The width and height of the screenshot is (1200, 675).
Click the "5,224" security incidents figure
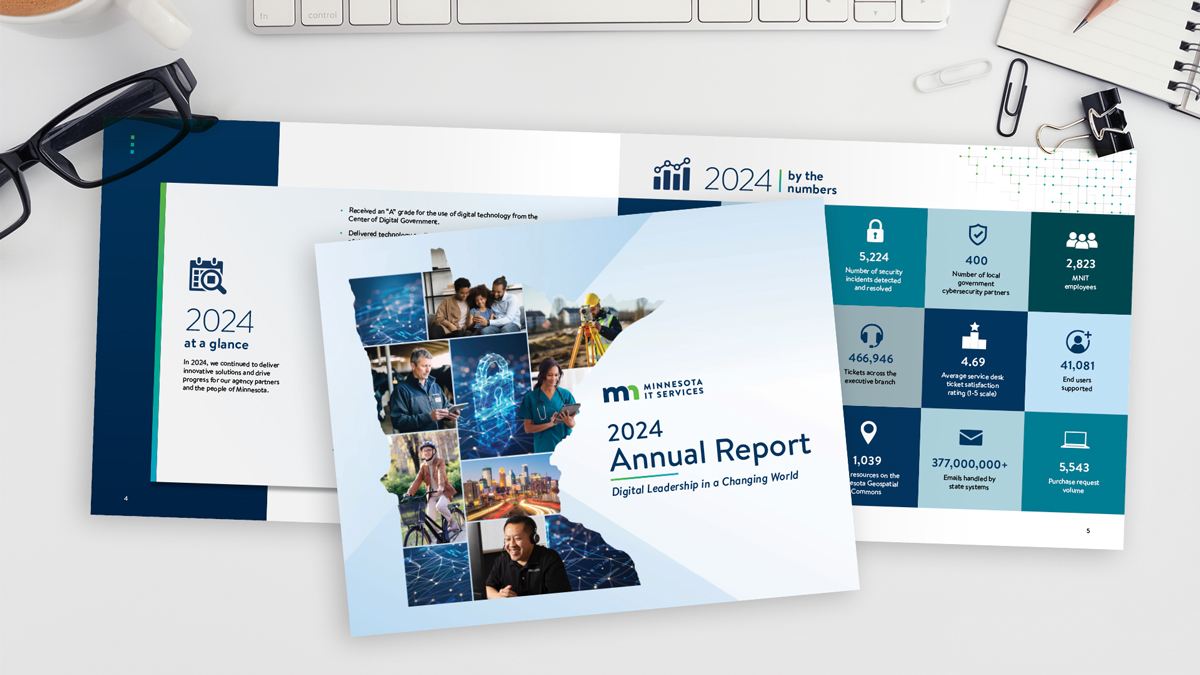pyautogui.click(x=876, y=256)
